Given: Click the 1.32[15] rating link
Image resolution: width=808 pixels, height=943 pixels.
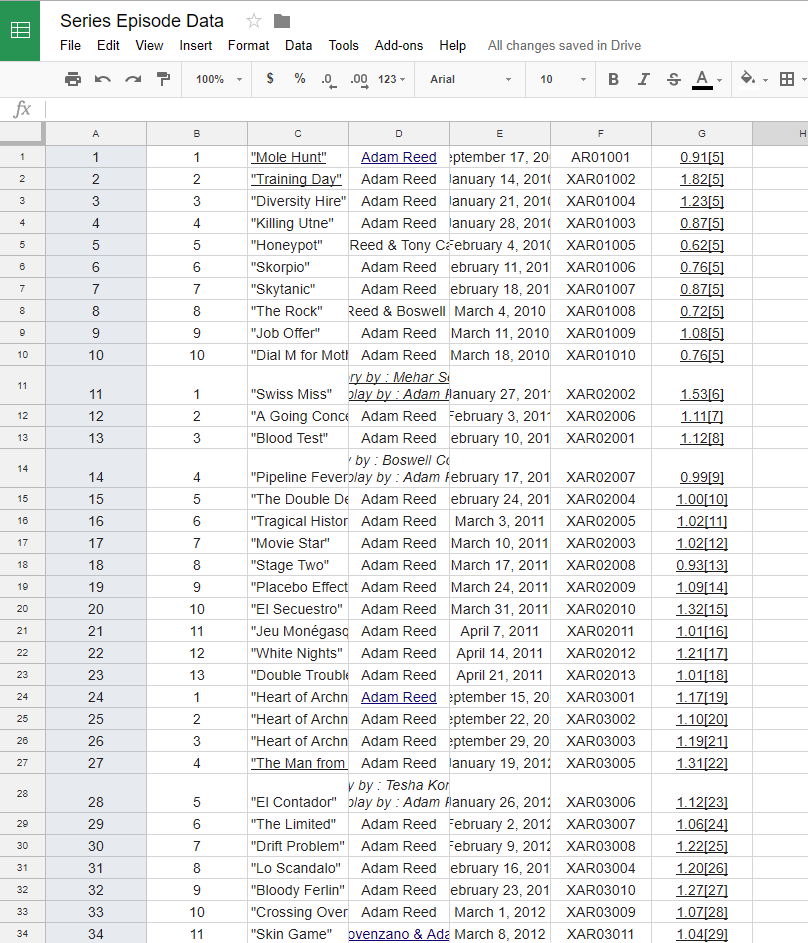Looking at the screenshot, I should pyautogui.click(x=702, y=609).
